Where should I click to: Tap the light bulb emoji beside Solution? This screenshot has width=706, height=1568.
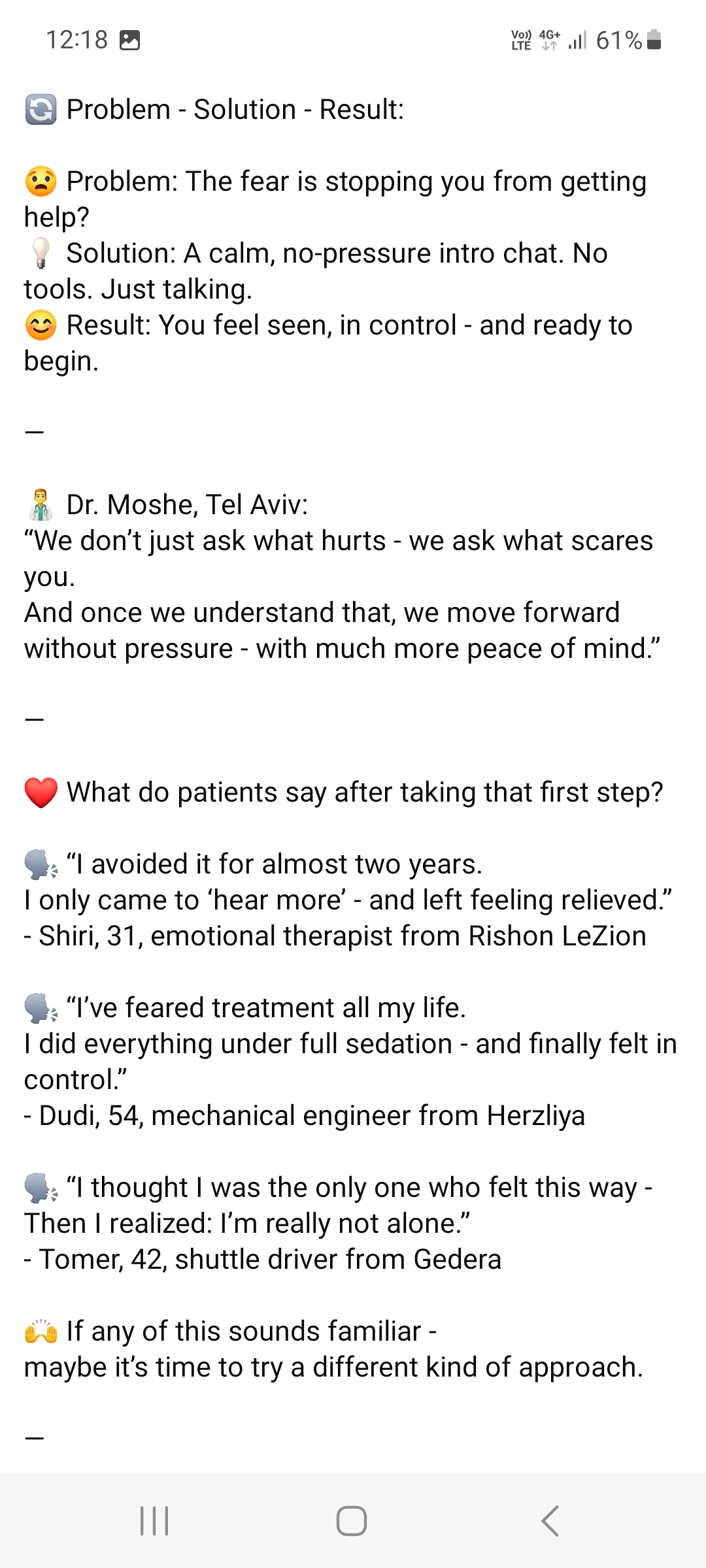[41, 253]
